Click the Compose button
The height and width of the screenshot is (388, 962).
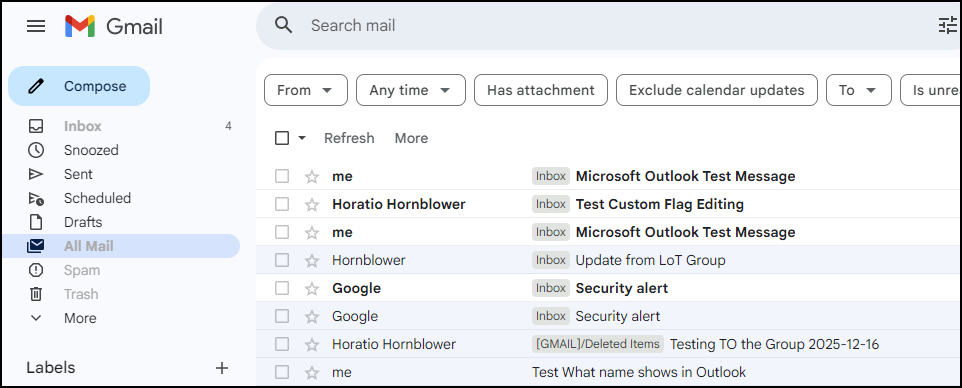[x=79, y=86]
